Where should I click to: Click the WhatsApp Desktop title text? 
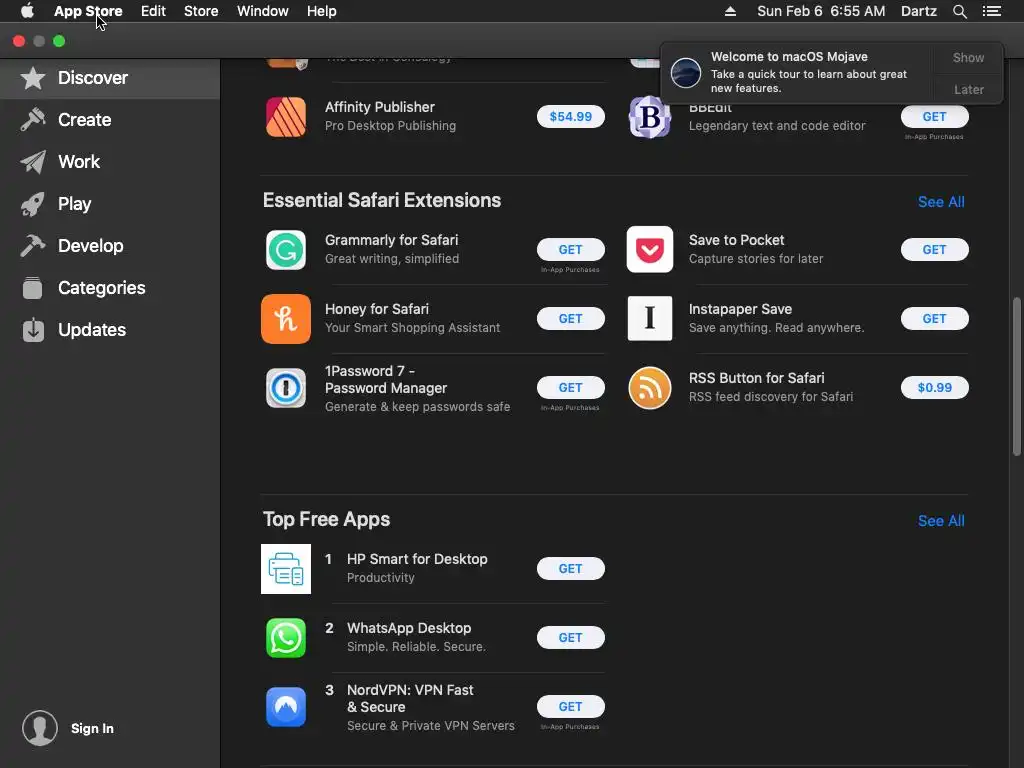[409, 628]
